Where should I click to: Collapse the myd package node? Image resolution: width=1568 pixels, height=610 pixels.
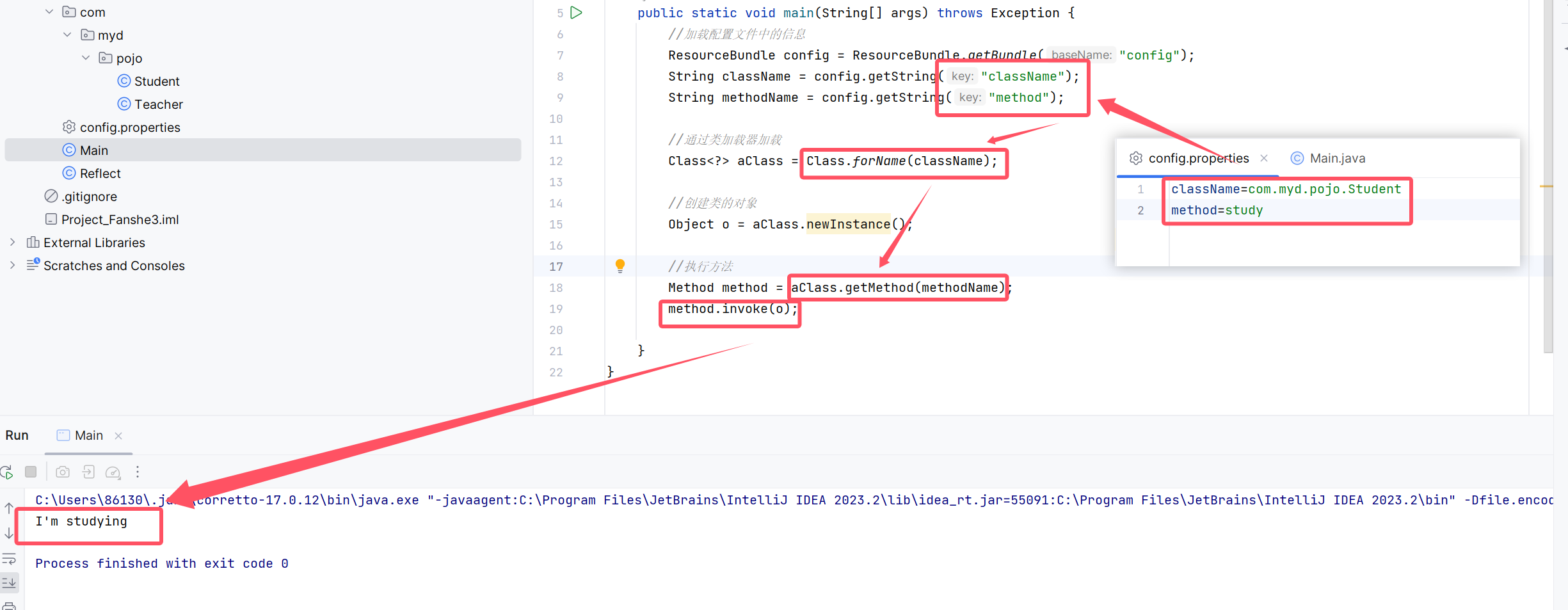pos(67,35)
